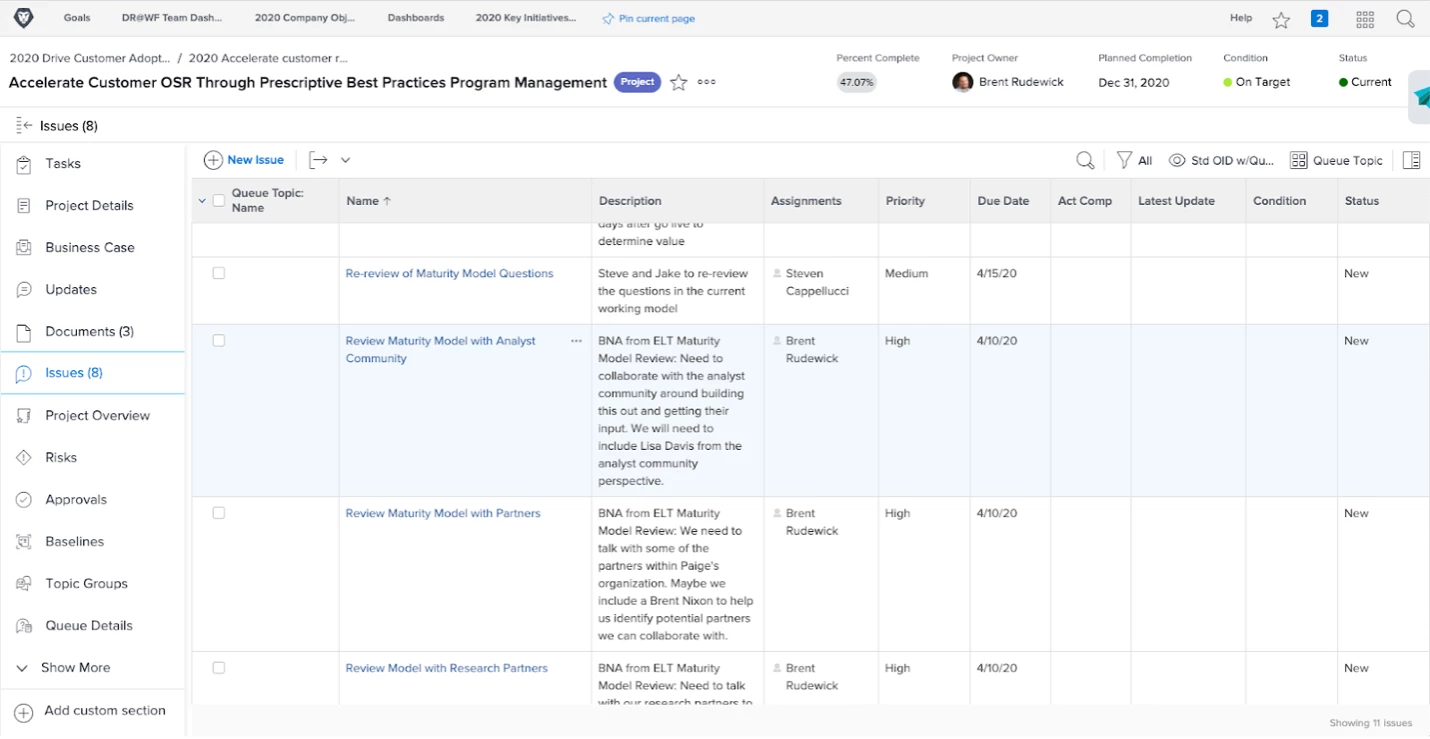
Task: Click the New Issue button
Action: point(244,160)
